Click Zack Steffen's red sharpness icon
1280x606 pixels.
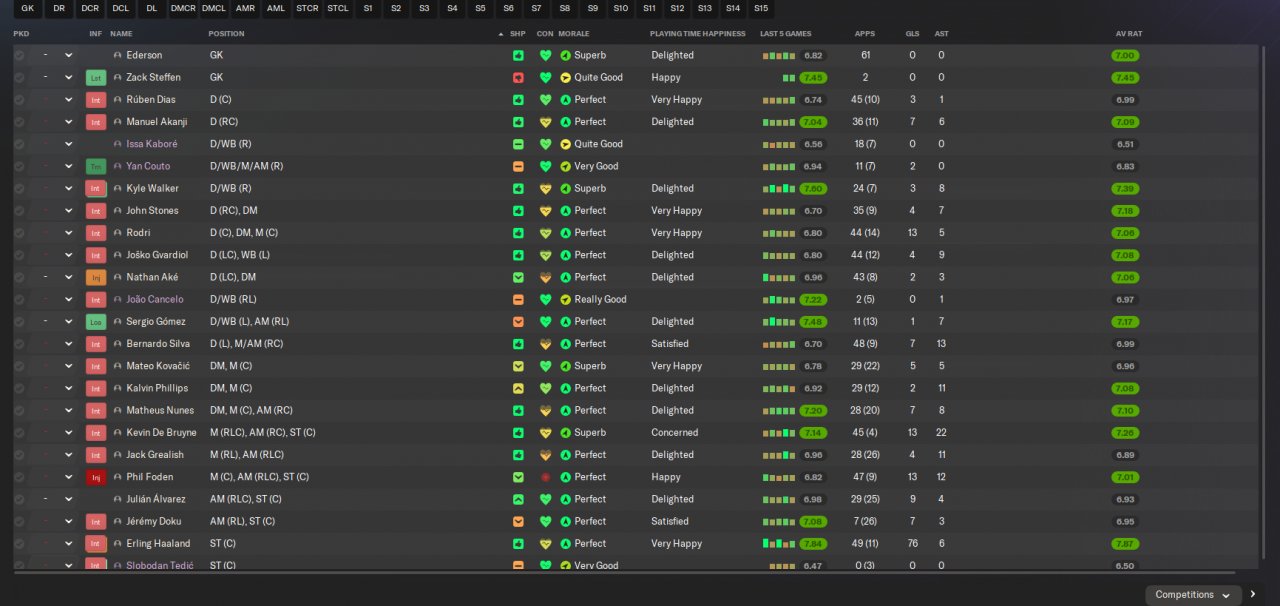[x=518, y=77]
